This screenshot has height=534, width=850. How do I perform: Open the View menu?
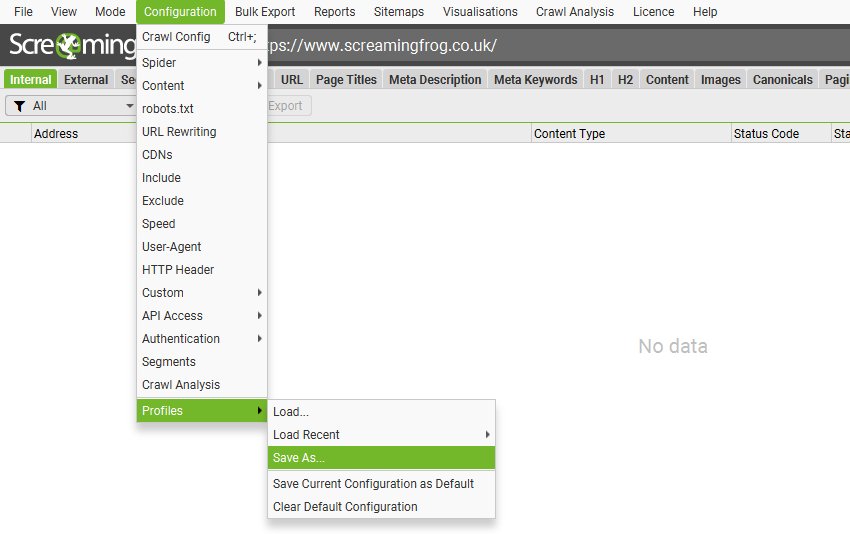point(63,11)
